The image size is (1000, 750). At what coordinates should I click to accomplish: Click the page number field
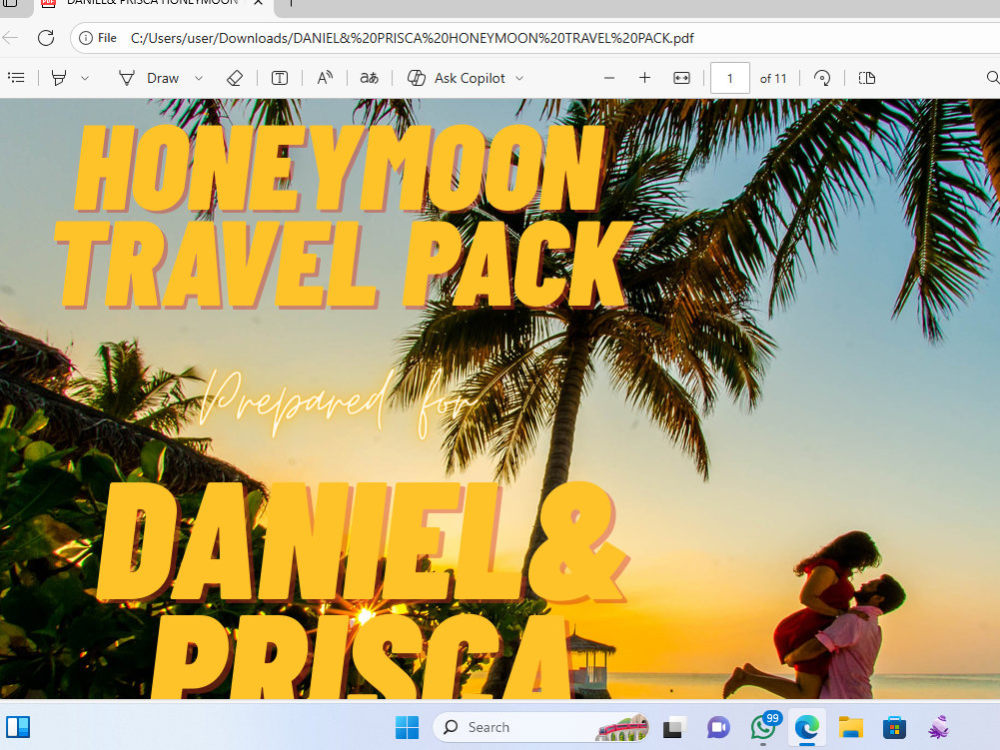point(730,78)
